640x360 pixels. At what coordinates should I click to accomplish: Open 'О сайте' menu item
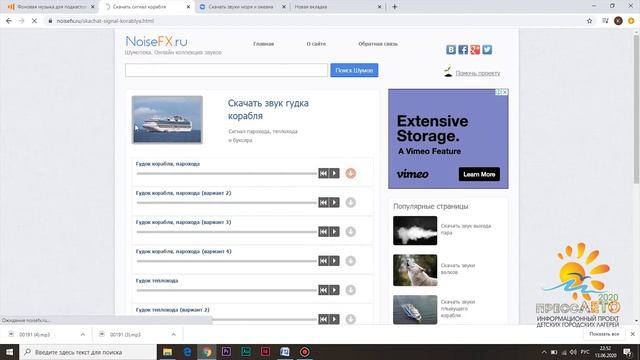click(316, 44)
